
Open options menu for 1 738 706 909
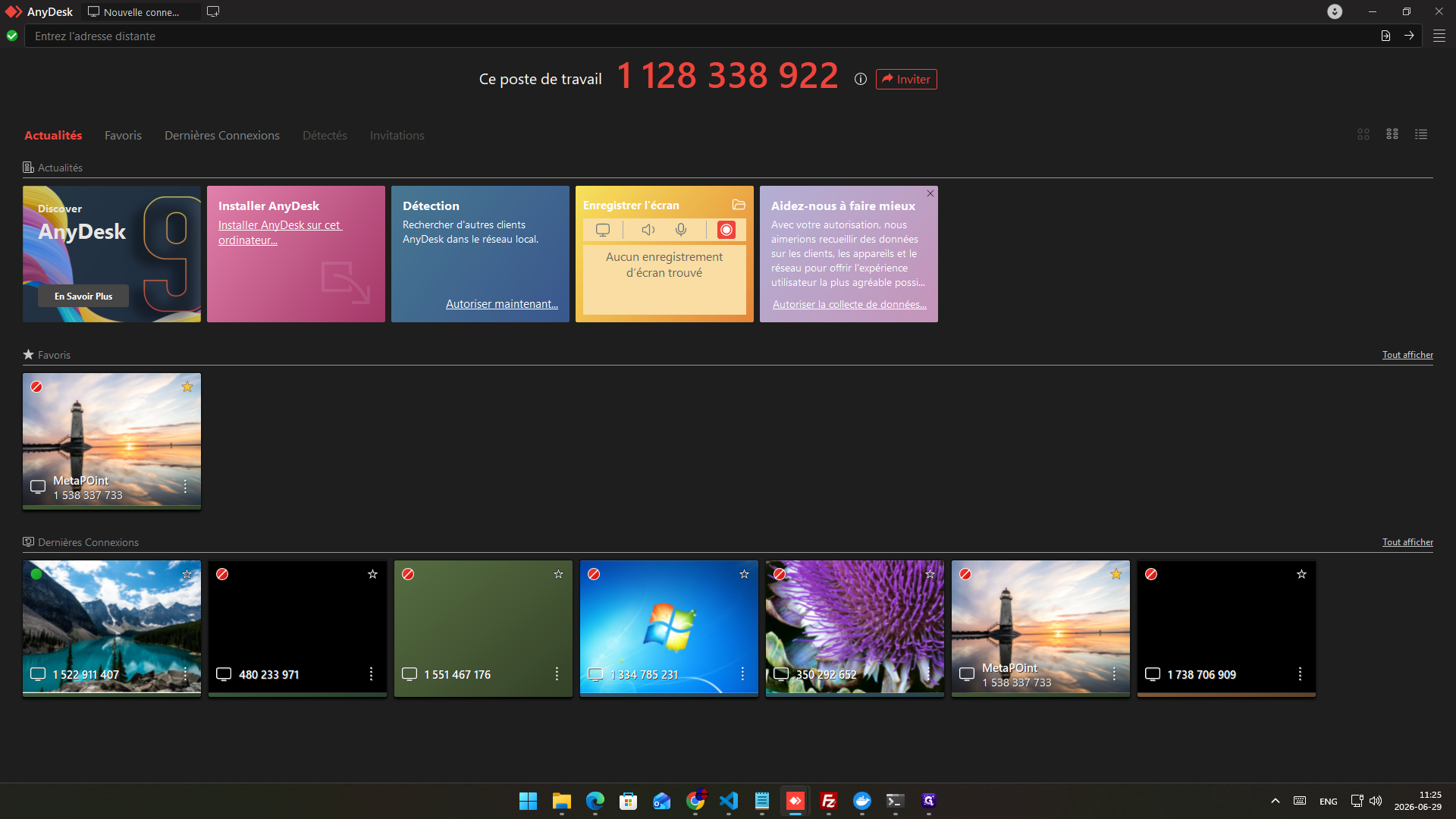1300,673
